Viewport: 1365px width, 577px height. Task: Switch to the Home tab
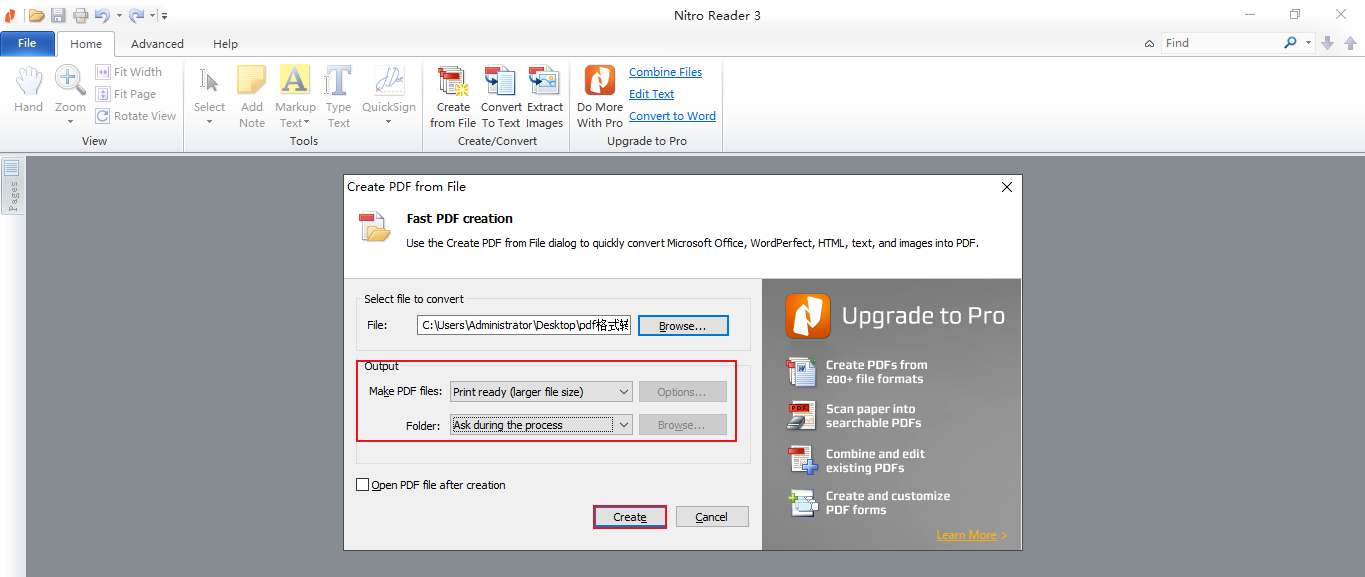point(86,44)
